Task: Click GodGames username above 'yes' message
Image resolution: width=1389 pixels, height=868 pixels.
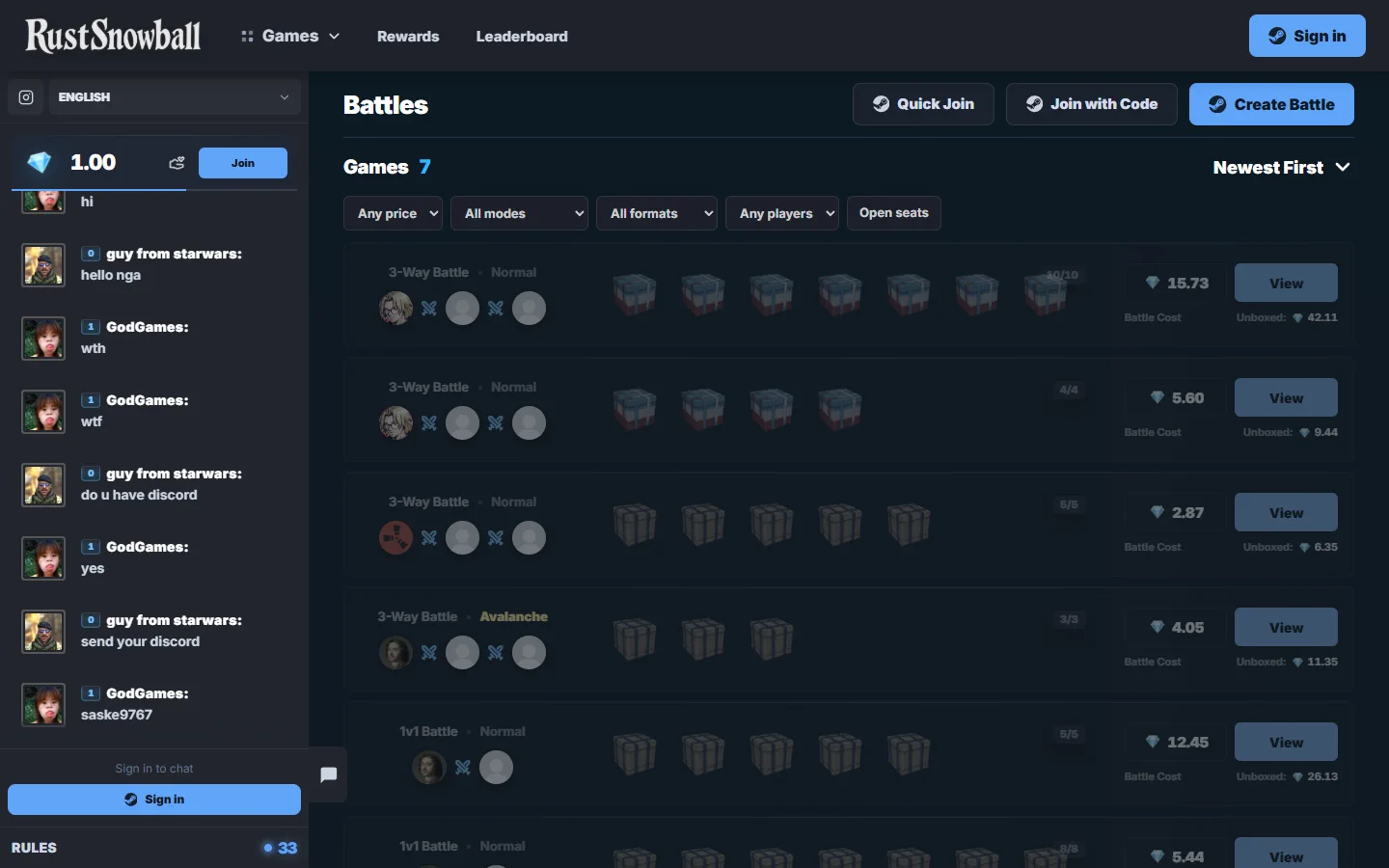Action: pos(148,547)
